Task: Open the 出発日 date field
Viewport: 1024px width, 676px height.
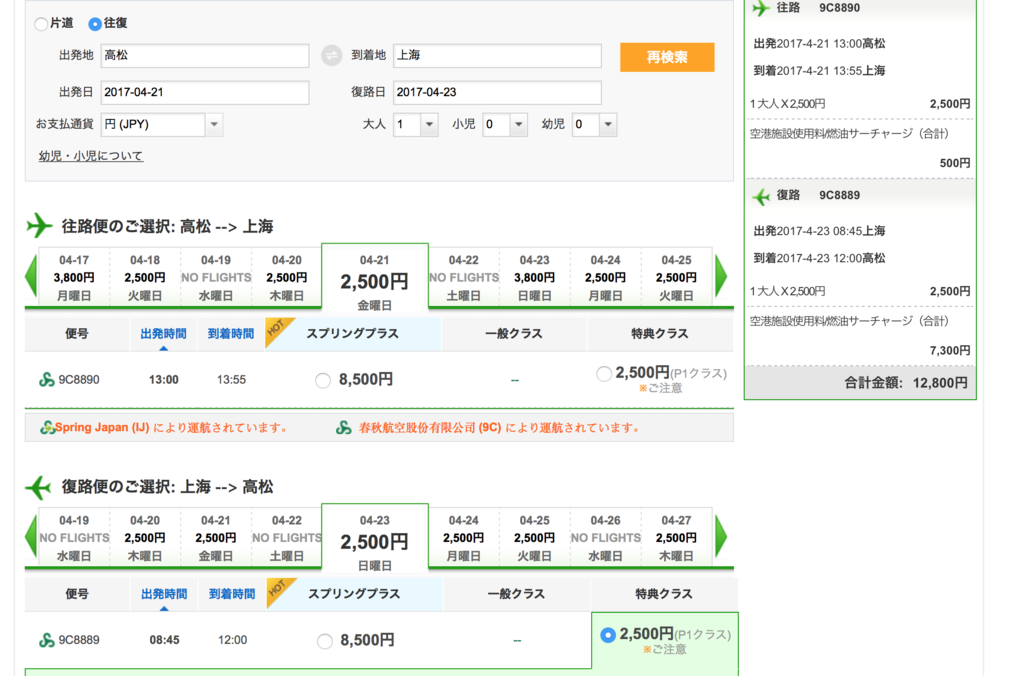Action: tap(204, 93)
